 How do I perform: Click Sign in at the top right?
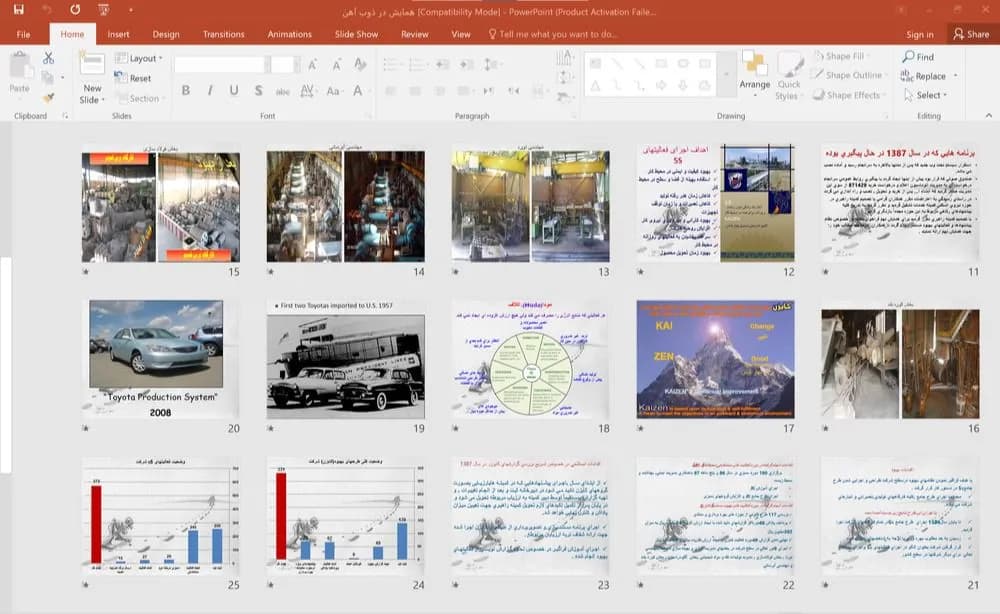pos(920,34)
